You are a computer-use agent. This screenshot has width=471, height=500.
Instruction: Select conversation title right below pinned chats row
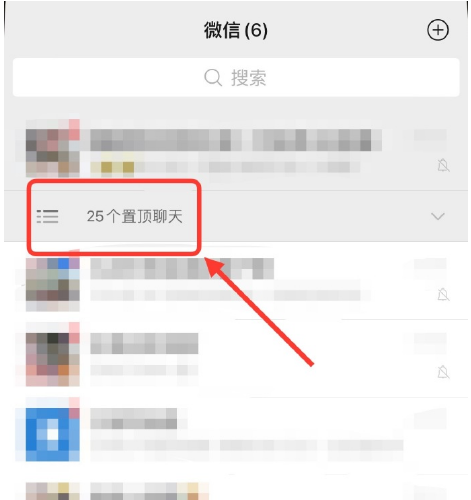tap(182, 268)
